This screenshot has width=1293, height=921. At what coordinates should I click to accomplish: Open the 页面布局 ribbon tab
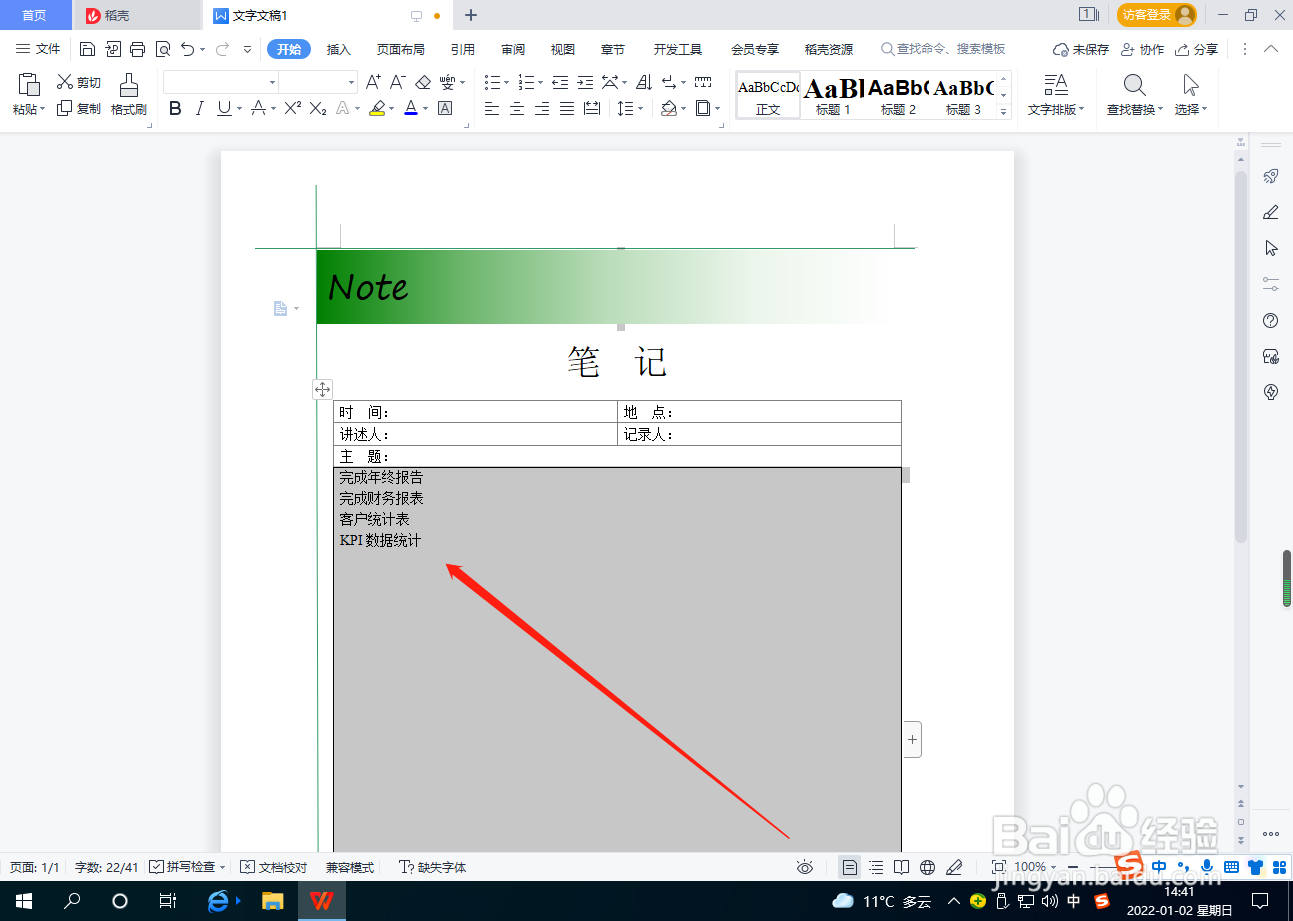click(x=400, y=48)
